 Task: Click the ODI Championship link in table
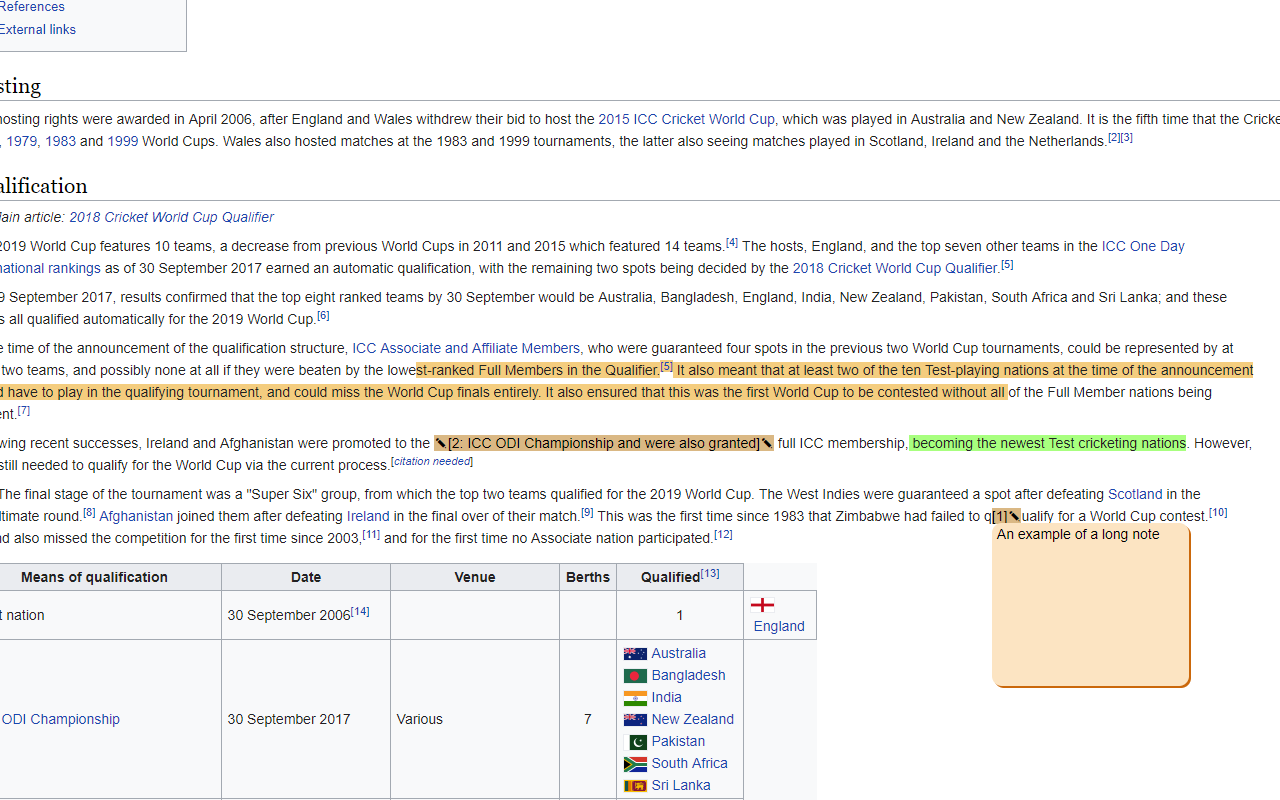pos(60,719)
